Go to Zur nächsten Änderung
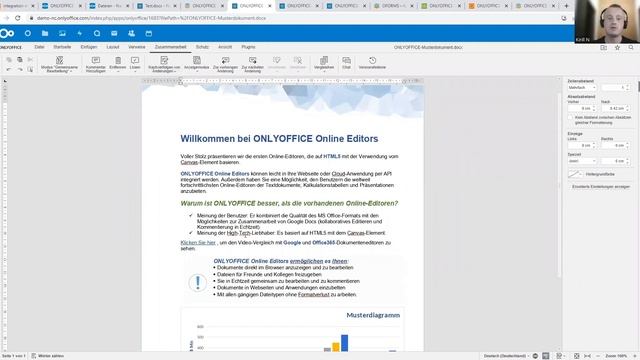Viewport: 640px width, 360px height. (x=253, y=64)
